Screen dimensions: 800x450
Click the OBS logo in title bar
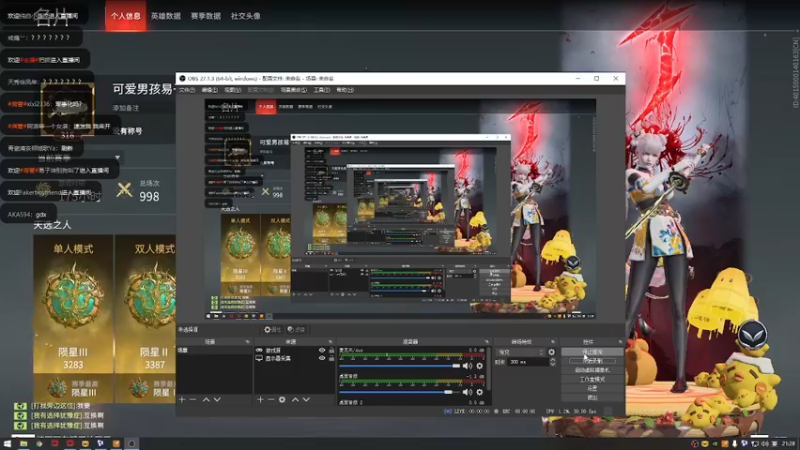click(182, 79)
